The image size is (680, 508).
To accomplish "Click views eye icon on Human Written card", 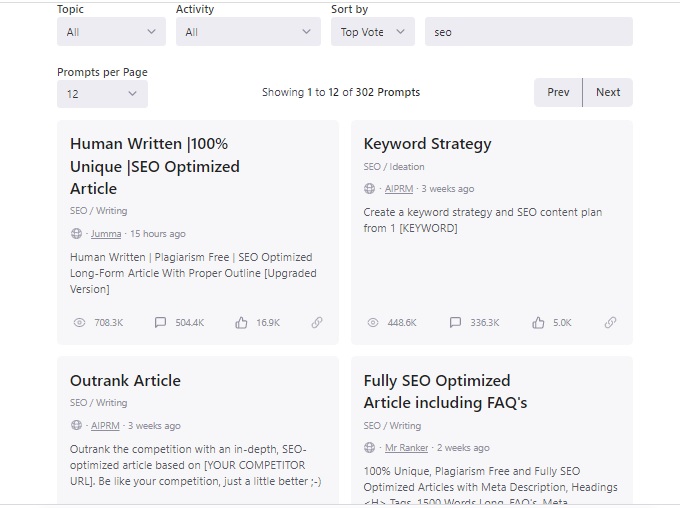I will 80,323.
